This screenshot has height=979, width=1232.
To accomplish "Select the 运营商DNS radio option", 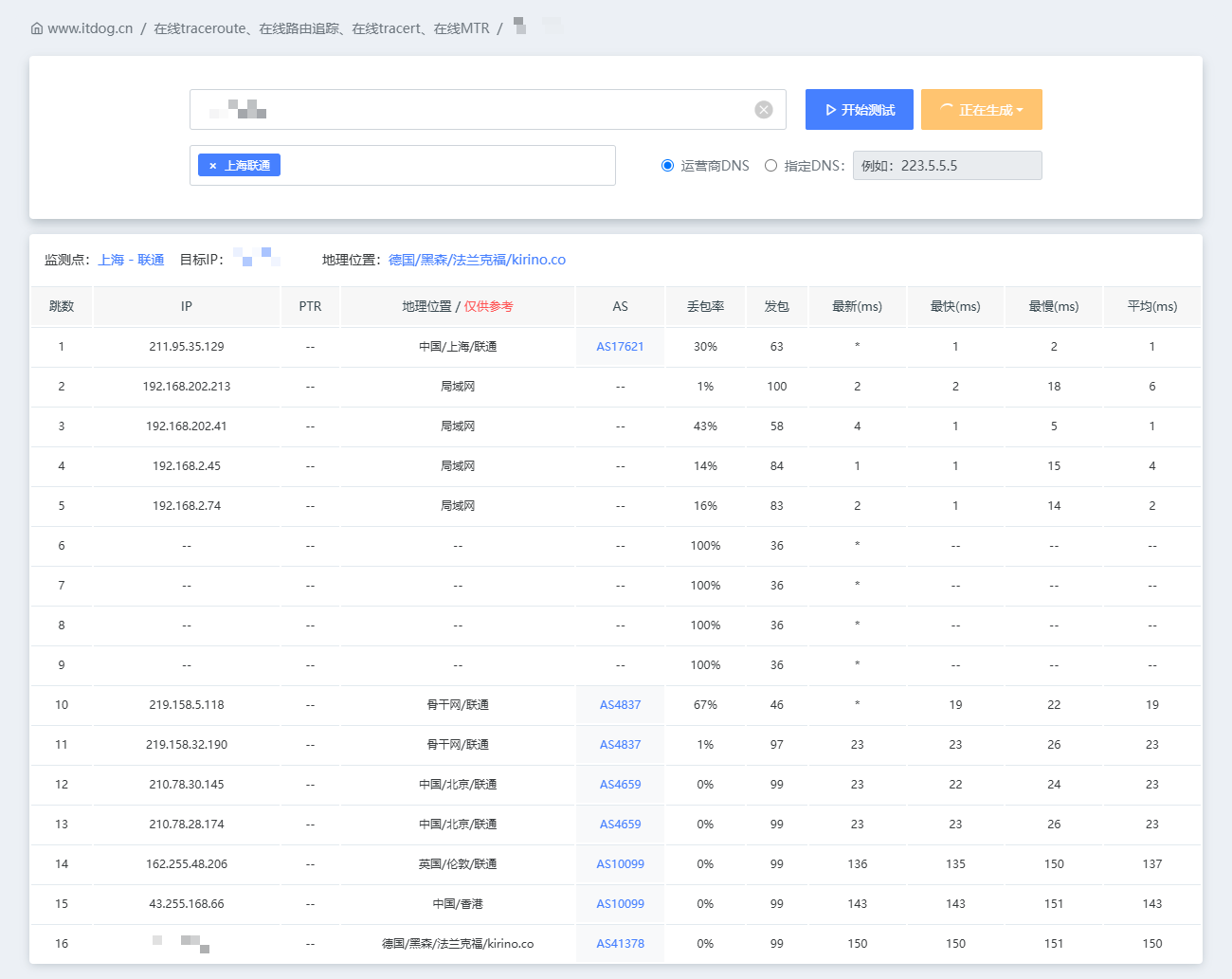I will tap(667, 166).
